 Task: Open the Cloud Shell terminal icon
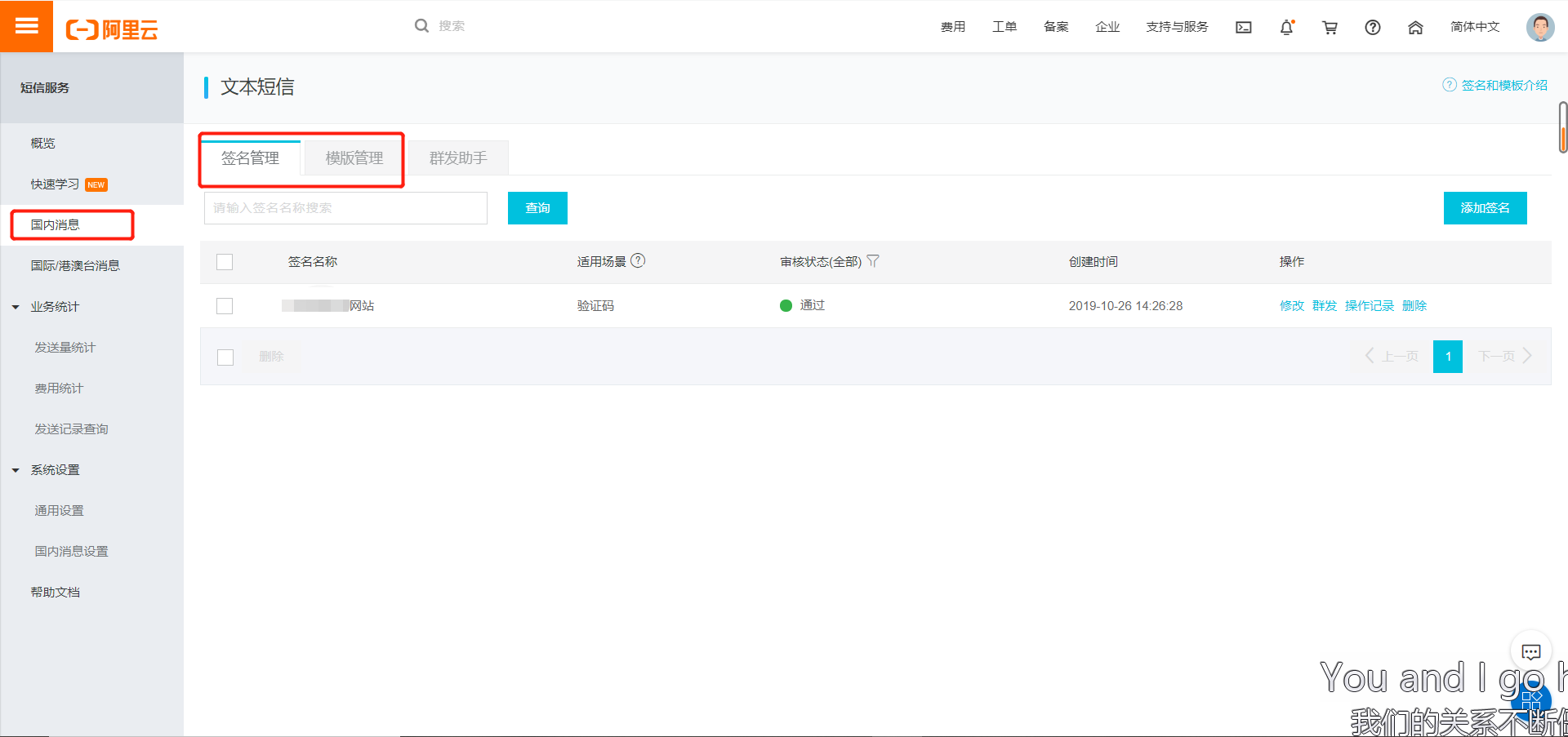(1244, 28)
